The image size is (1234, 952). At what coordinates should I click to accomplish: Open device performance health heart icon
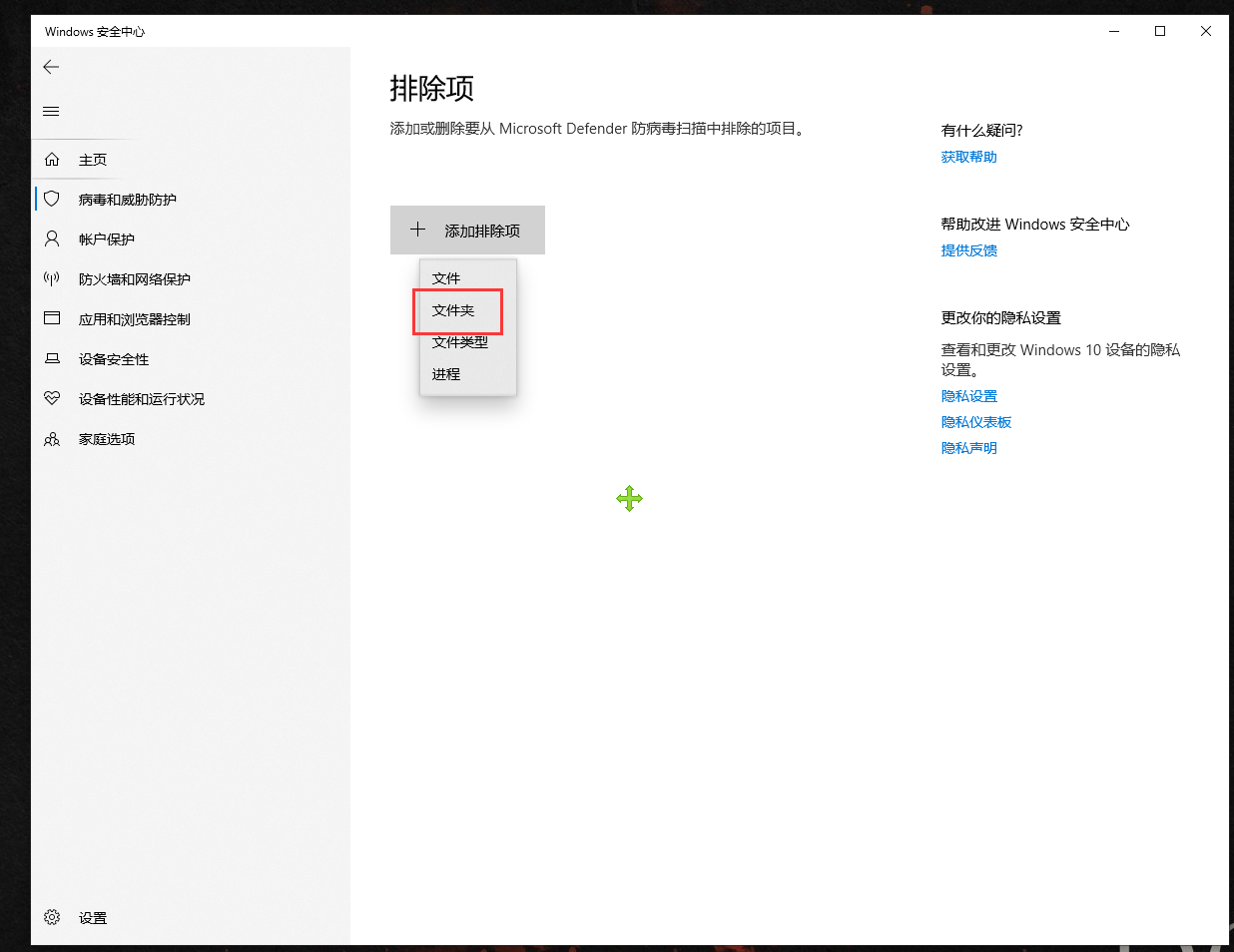click(x=52, y=399)
